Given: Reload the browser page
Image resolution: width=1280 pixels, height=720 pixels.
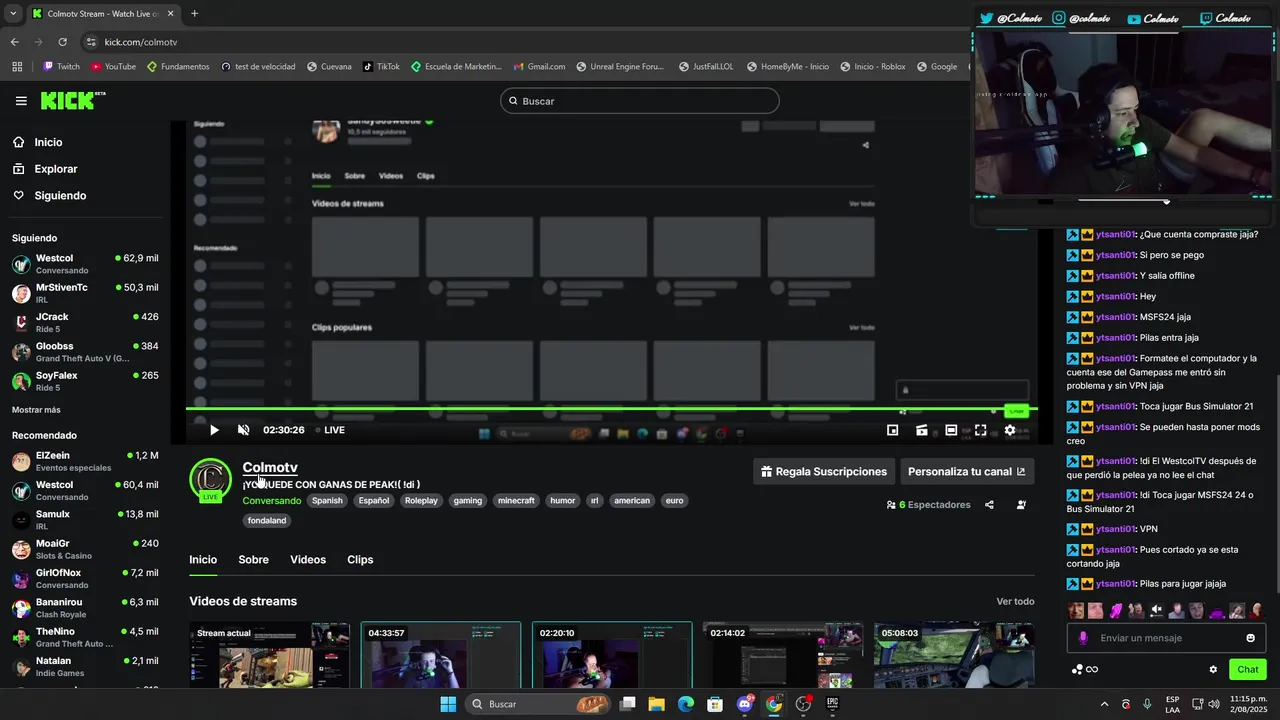Looking at the screenshot, I should [x=62, y=42].
